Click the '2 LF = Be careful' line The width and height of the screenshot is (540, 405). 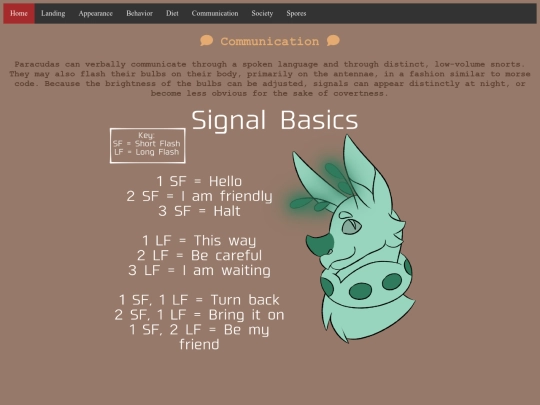[x=199, y=256]
